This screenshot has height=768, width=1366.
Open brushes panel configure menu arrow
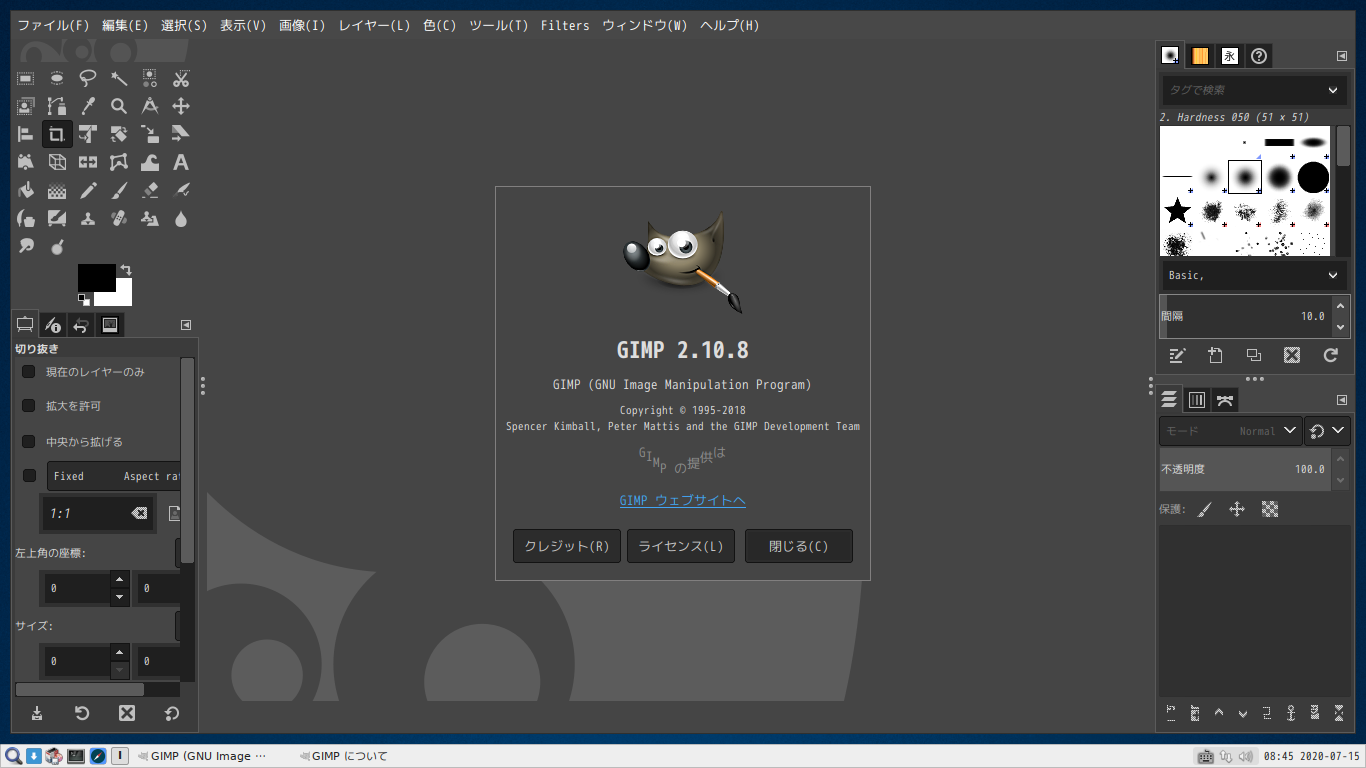(1342, 56)
